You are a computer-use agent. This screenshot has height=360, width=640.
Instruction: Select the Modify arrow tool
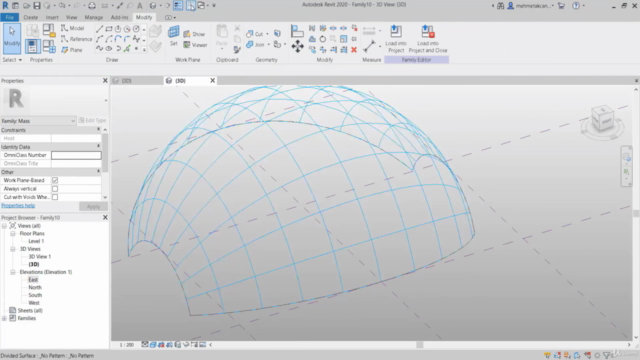[x=12, y=38]
